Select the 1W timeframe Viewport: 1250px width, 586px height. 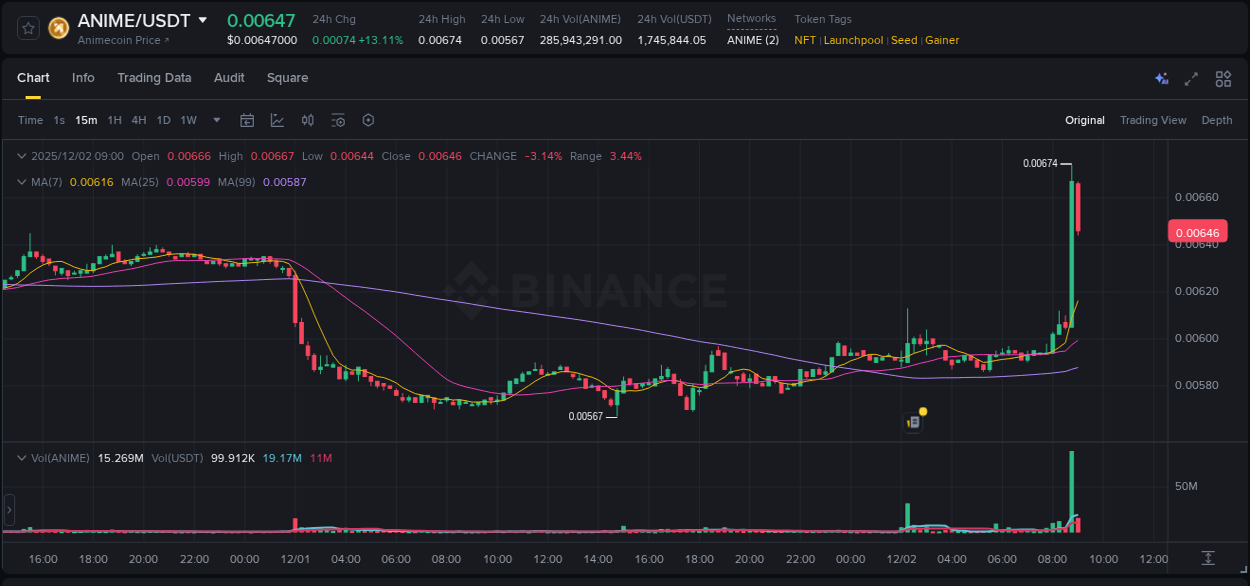coord(188,120)
